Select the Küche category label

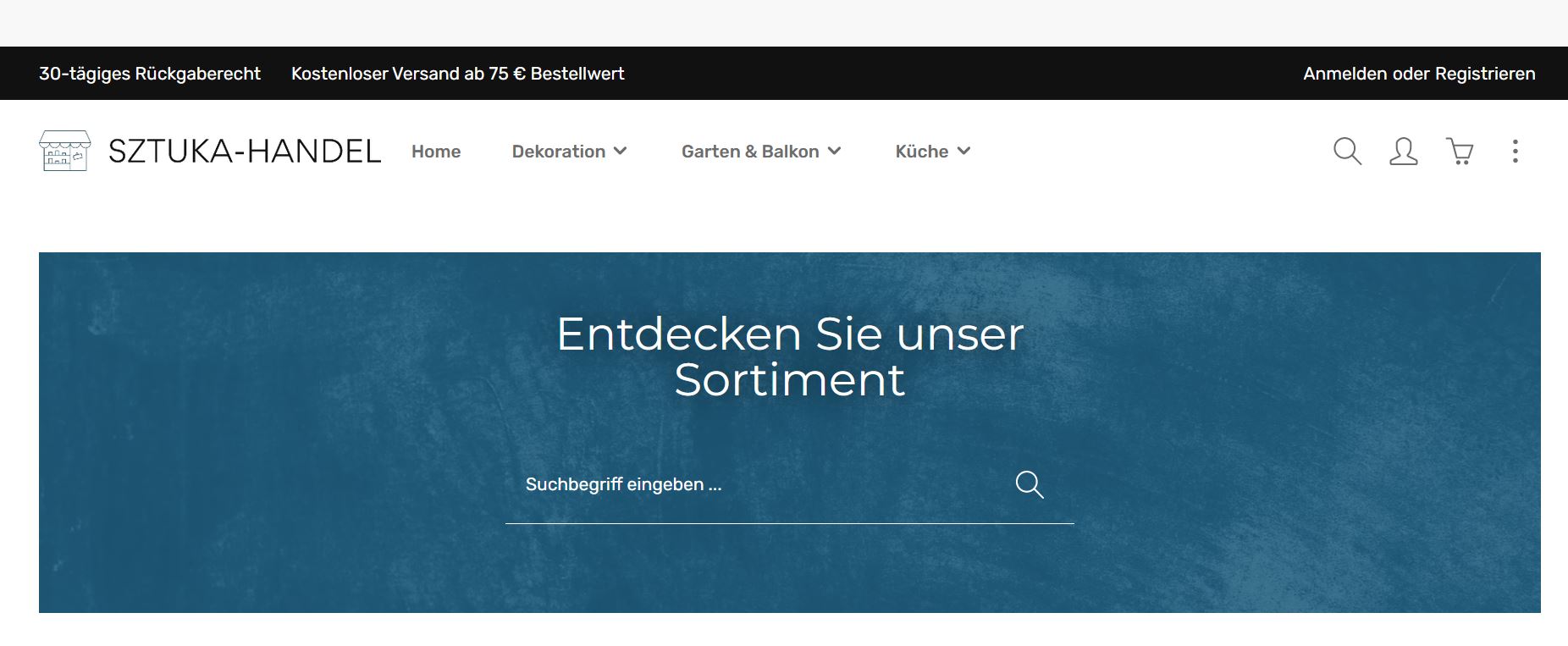(921, 152)
